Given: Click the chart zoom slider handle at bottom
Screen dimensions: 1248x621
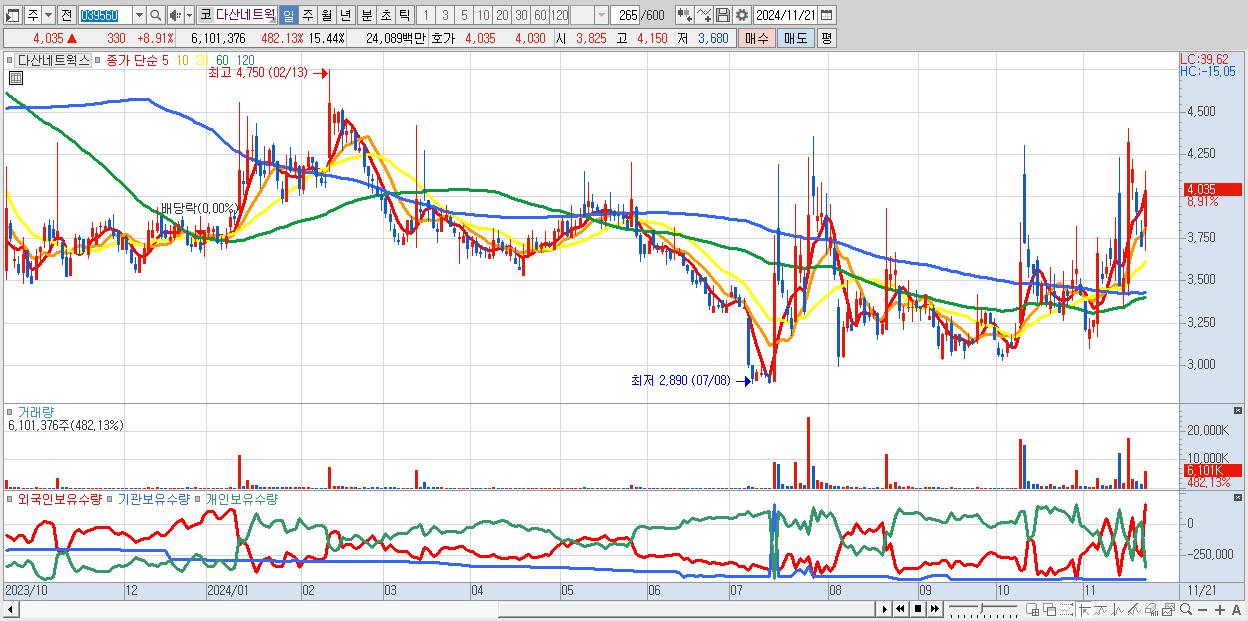Looking at the screenshot, I should (981, 609).
